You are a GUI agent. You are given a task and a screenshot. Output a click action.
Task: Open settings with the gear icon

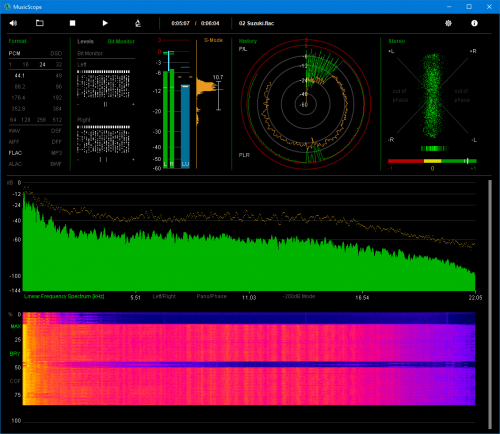pyautogui.click(x=448, y=23)
